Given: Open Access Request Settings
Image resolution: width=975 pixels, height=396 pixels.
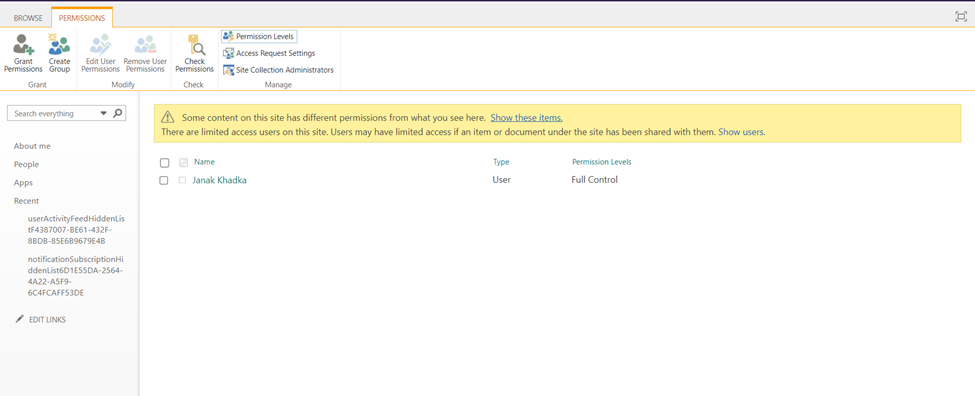Looking at the screenshot, I should click(269, 53).
